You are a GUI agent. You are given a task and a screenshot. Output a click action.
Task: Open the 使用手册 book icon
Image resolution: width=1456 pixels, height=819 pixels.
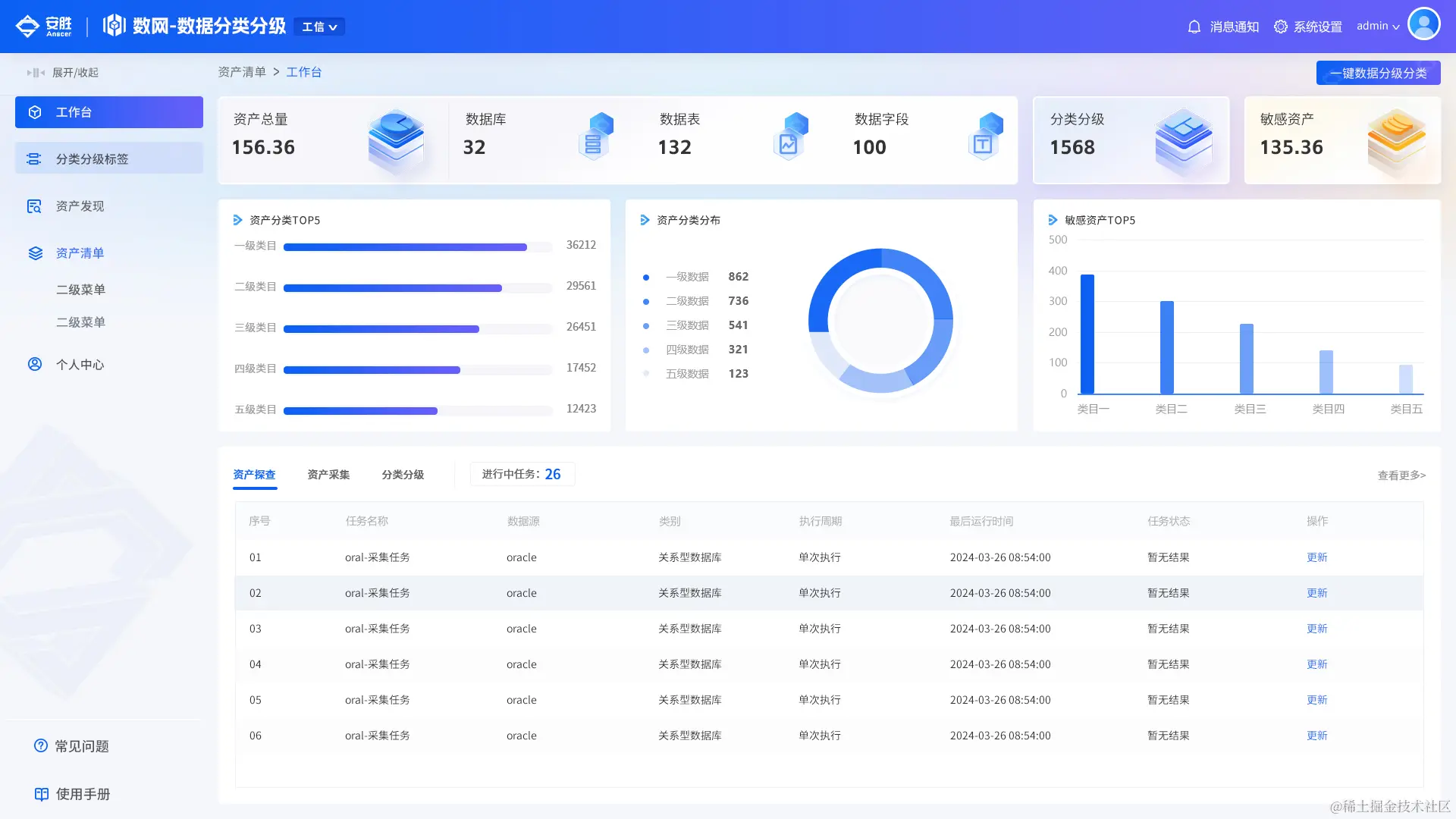(x=42, y=794)
